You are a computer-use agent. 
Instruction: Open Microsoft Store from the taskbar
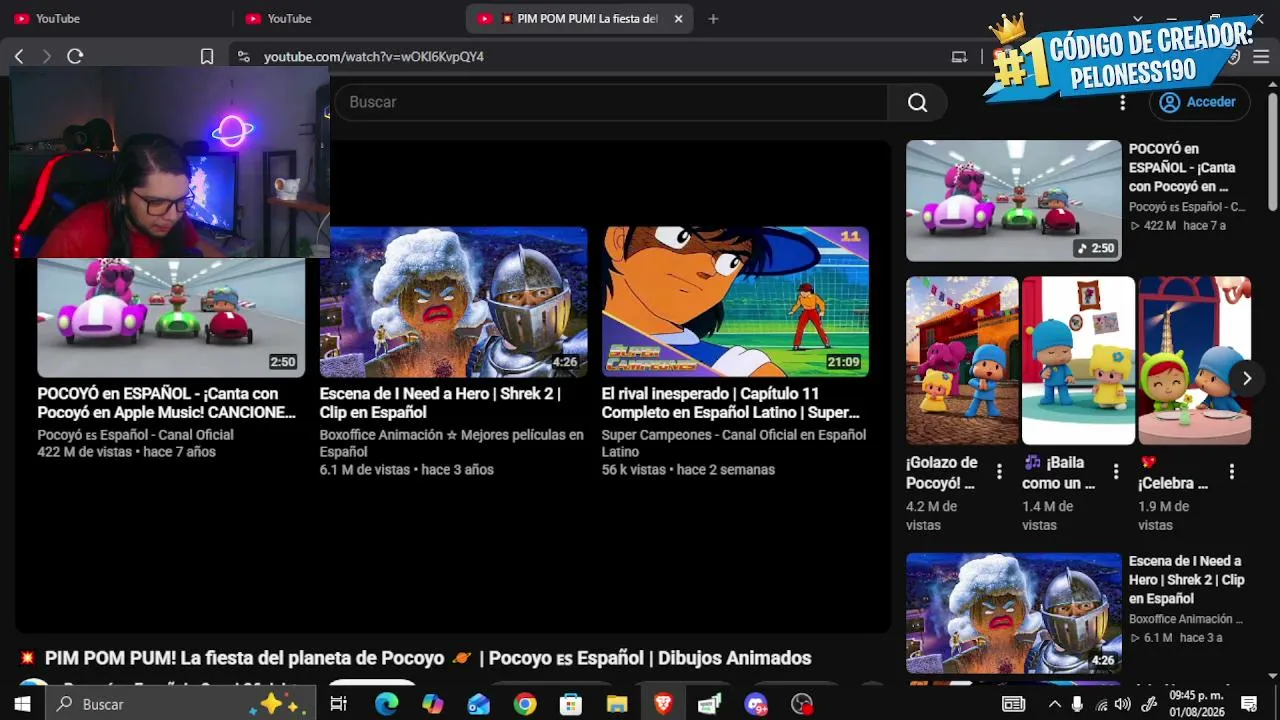click(x=571, y=704)
